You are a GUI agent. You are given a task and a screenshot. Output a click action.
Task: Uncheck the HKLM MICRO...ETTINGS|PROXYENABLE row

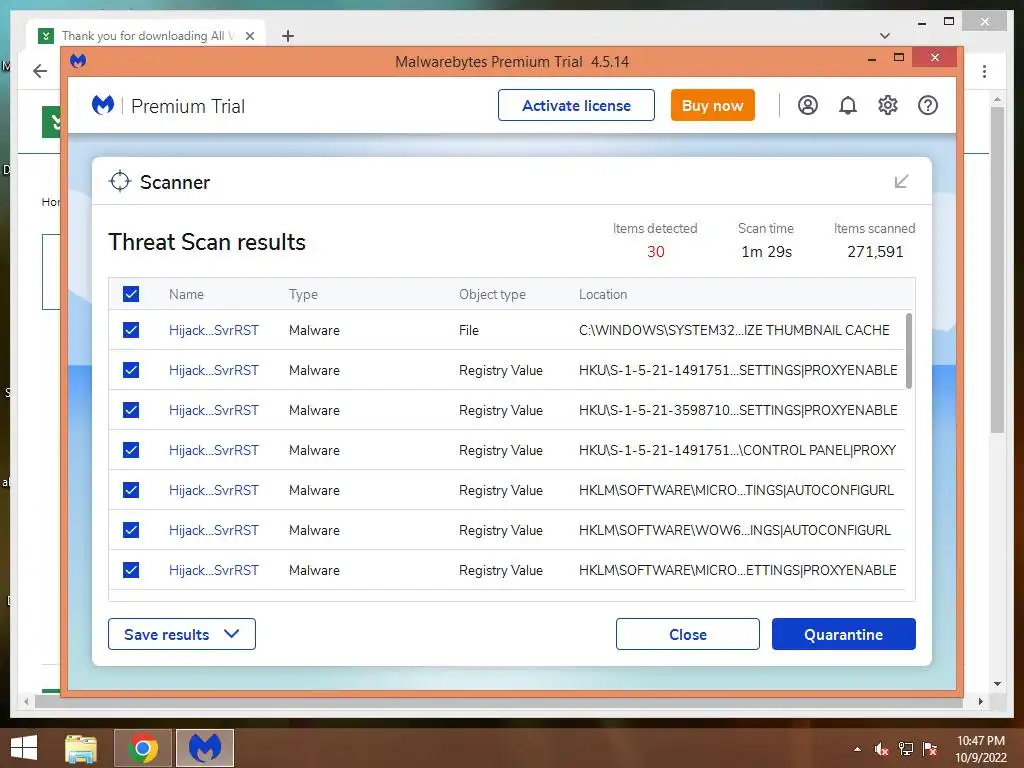(x=131, y=570)
